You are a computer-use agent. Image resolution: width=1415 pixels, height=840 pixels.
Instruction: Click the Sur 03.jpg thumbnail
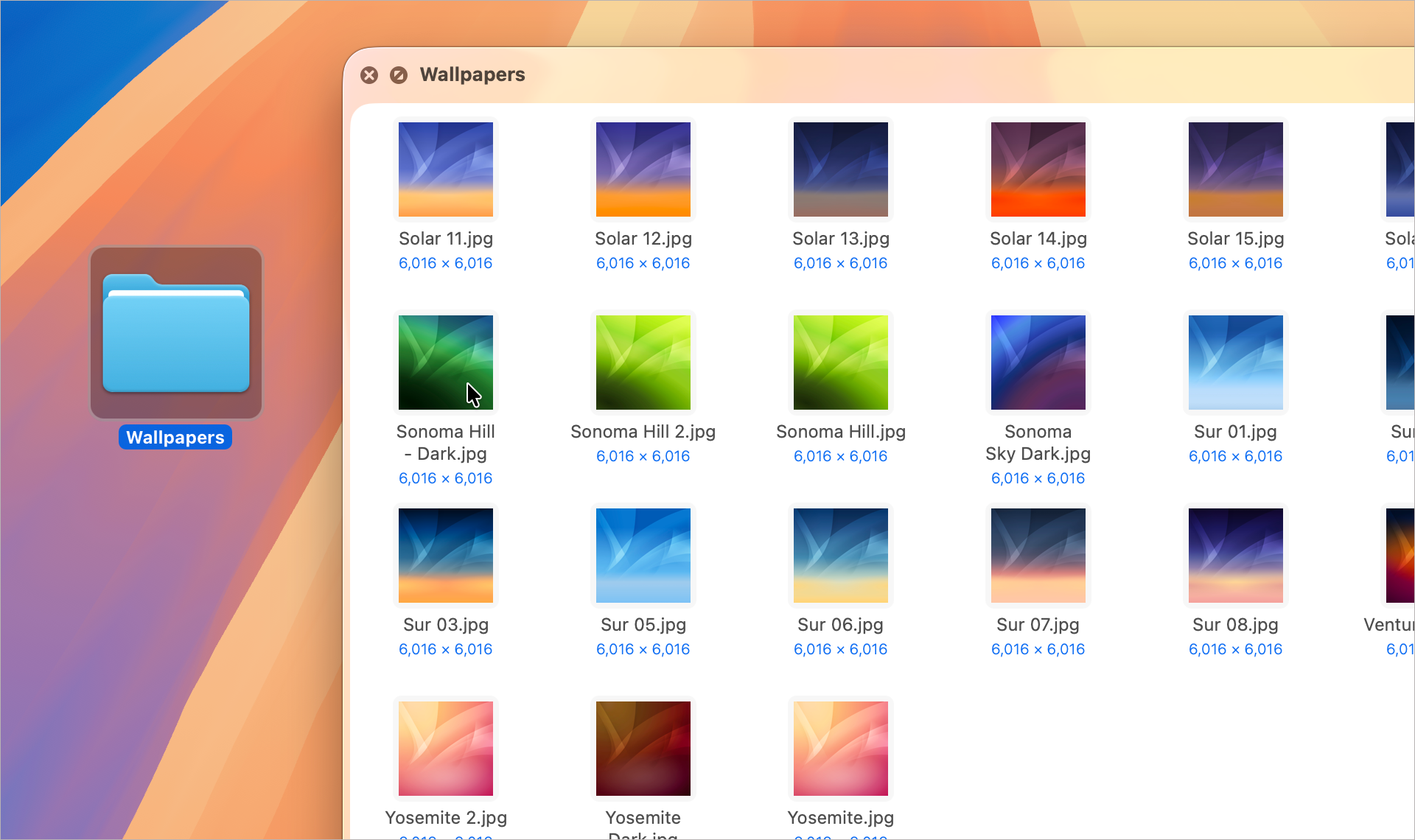[446, 556]
